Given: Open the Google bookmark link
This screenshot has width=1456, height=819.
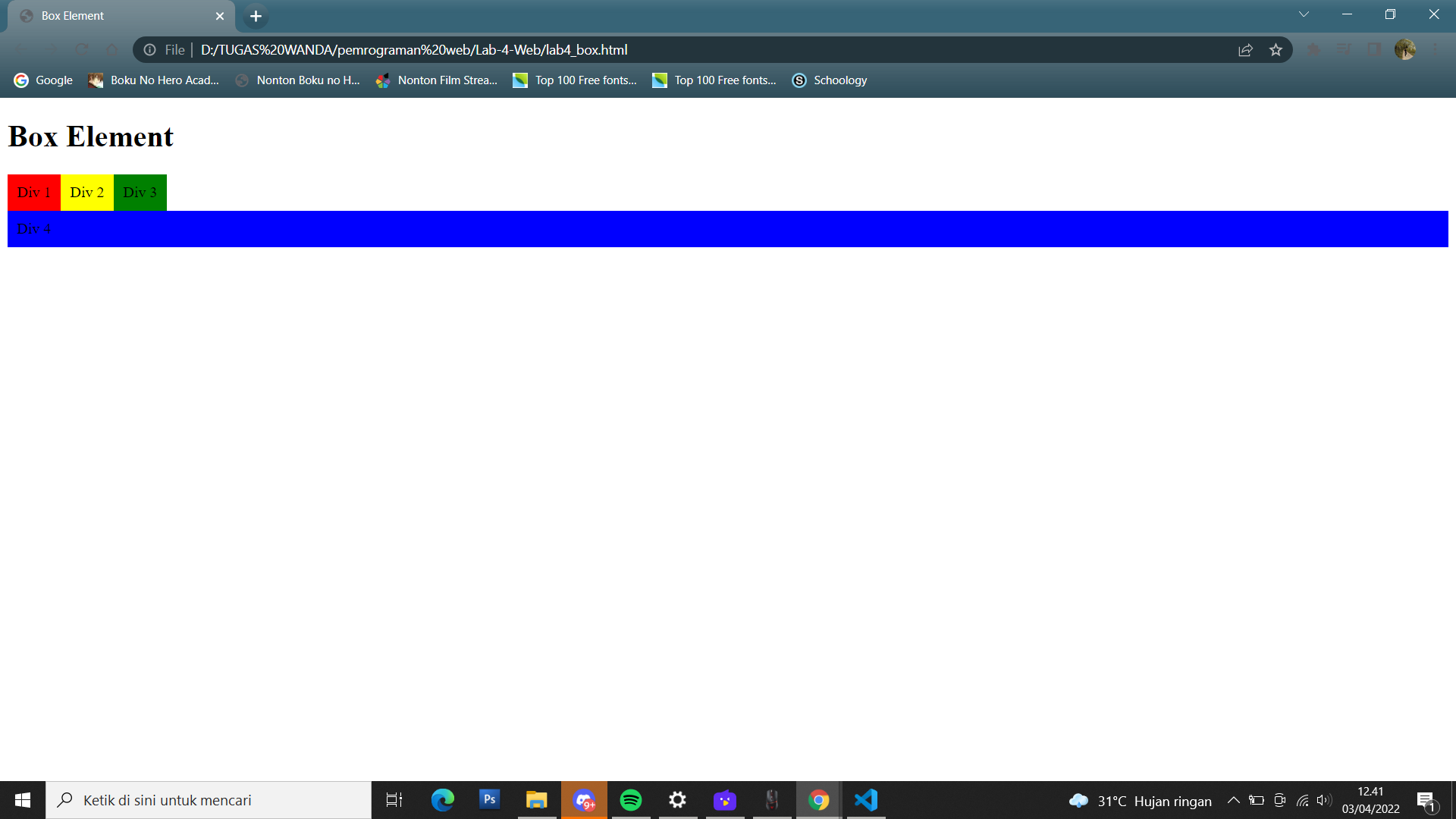Looking at the screenshot, I should pyautogui.click(x=42, y=80).
